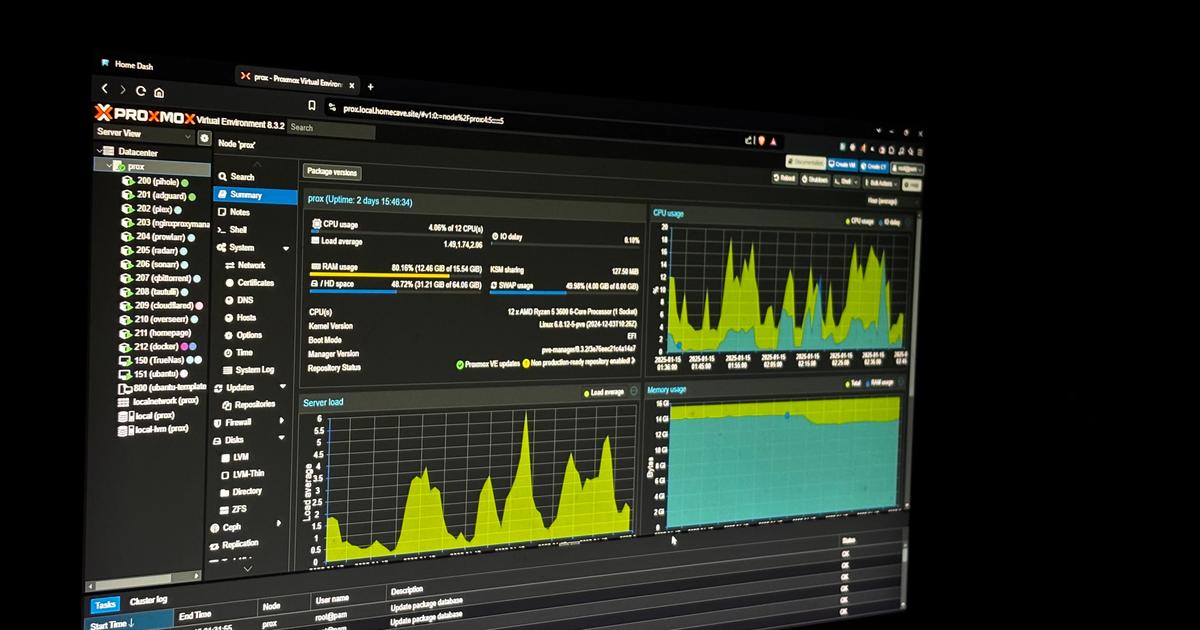Select container 207 (qbittorrent)
Viewport: 1200px width, 630px height.
click(x=162, y=277)
